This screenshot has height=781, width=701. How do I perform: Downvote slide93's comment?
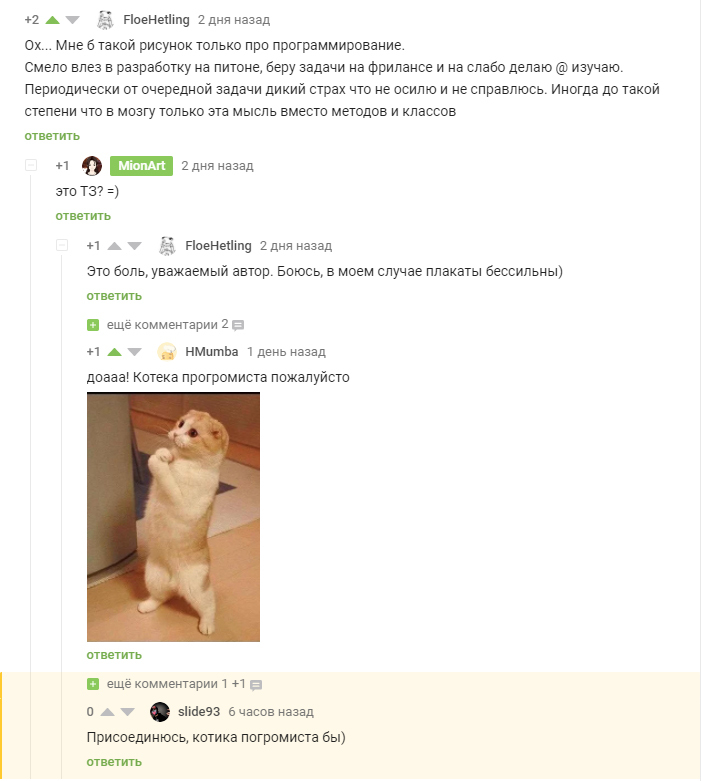point(128,712)
